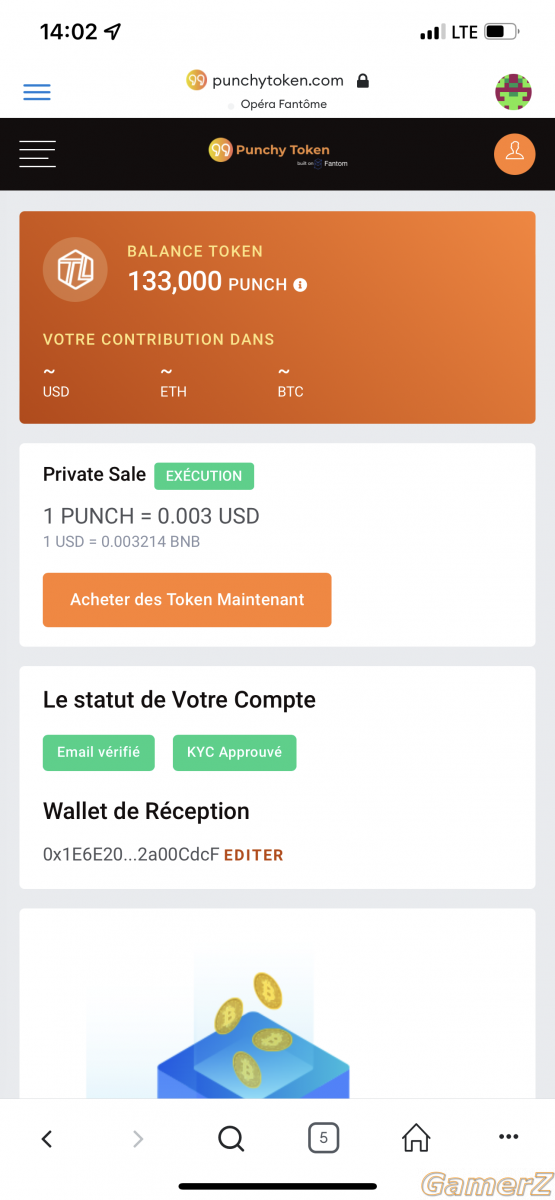Show info next to PUNCH balance
Viewport: 555px width, 1200px height.
point(300,285)
